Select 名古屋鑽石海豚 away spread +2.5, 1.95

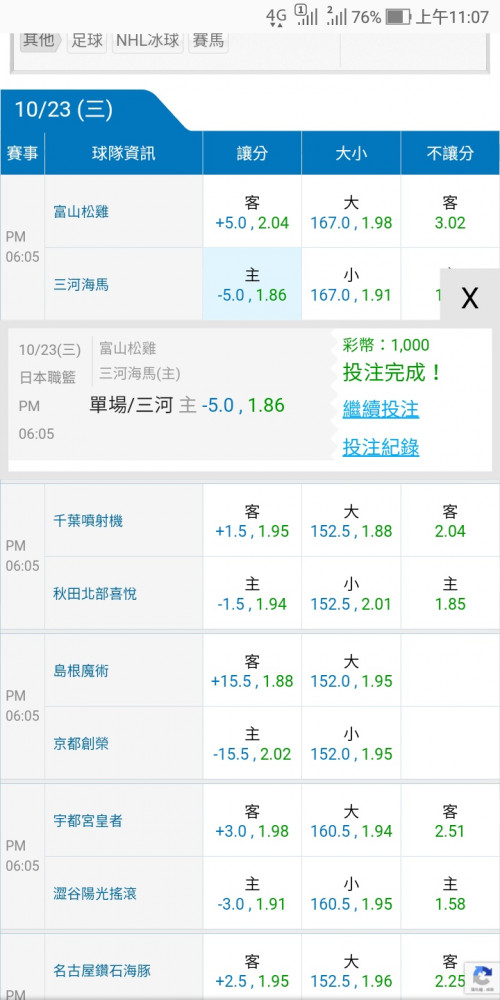[252, 969]
